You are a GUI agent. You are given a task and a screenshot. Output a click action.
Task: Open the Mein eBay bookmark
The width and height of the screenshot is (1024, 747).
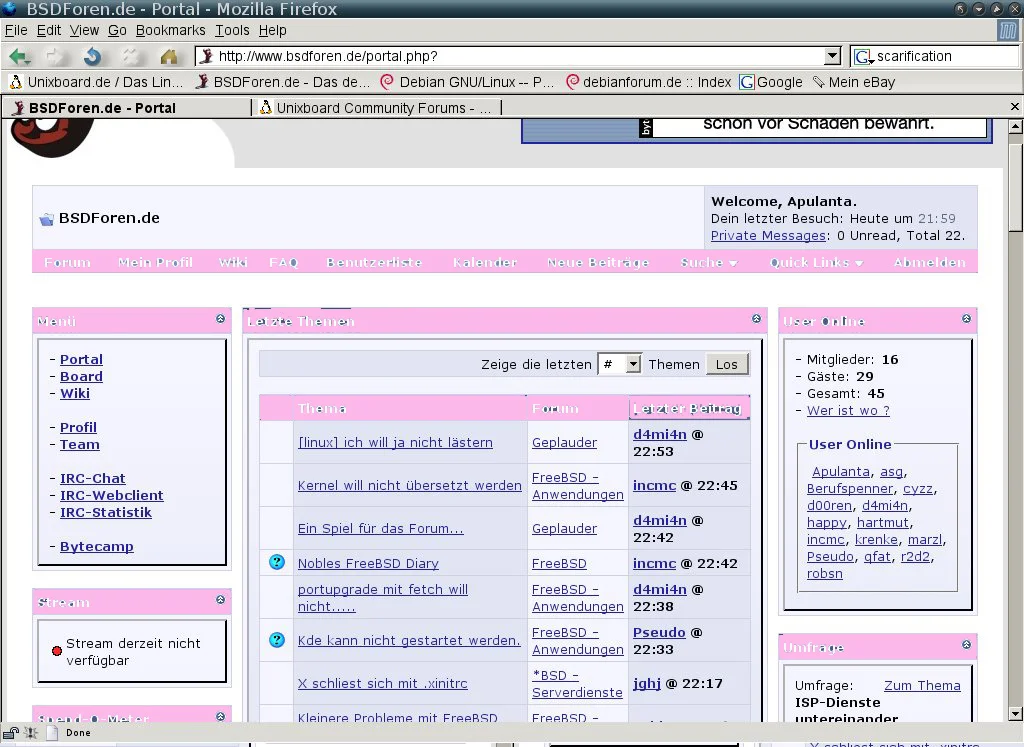pyautogui.click(x=854, y=82)
